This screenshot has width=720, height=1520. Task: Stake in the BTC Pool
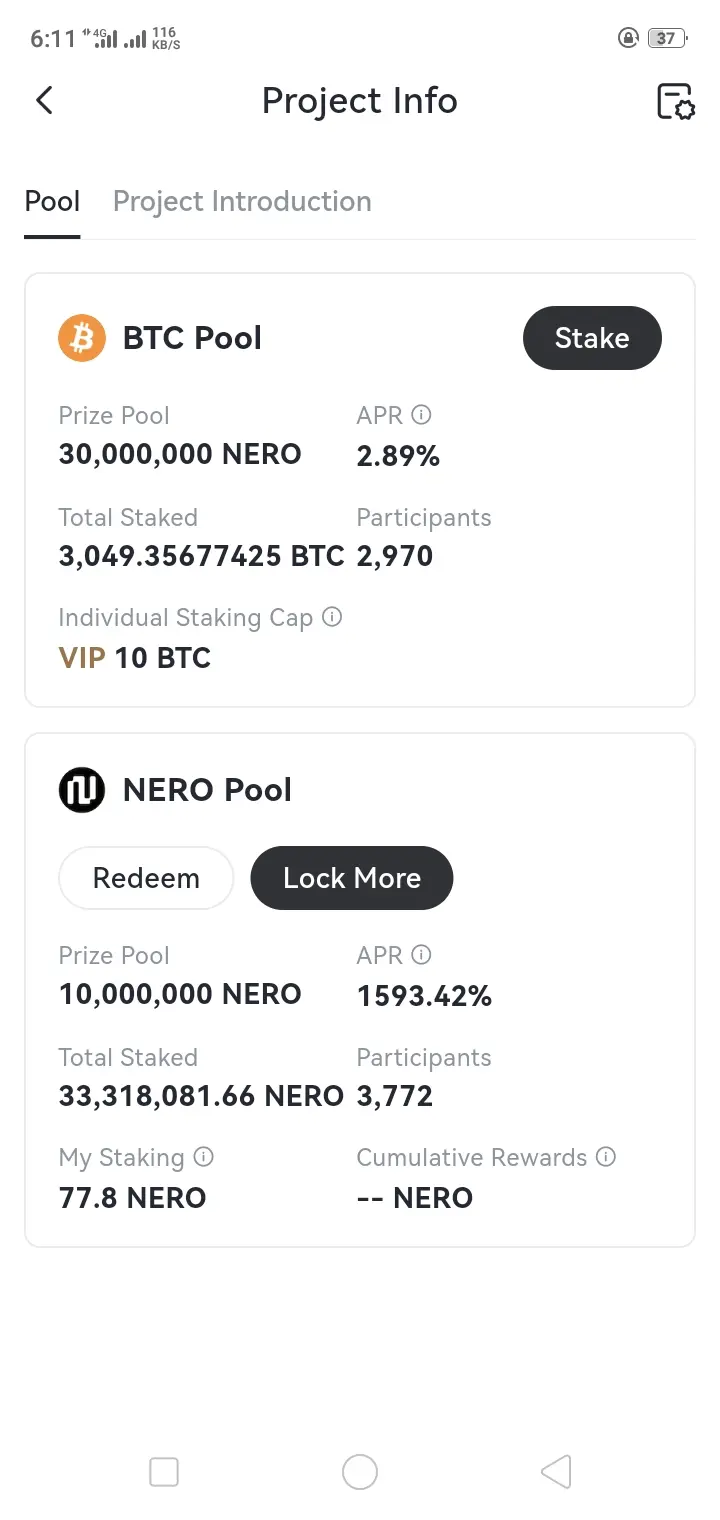tap(592, 338)
